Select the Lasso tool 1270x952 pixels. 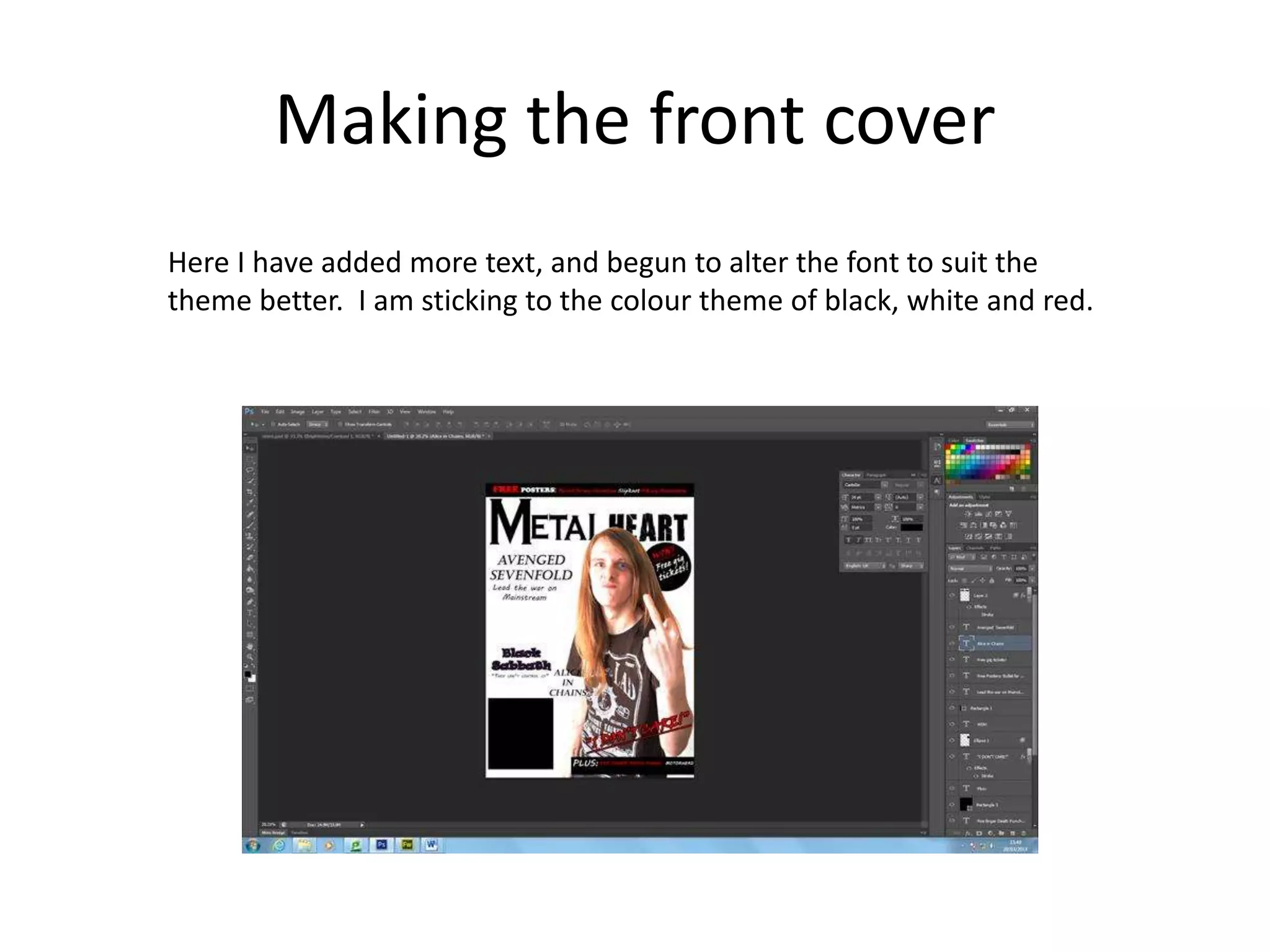click(249, 470)
